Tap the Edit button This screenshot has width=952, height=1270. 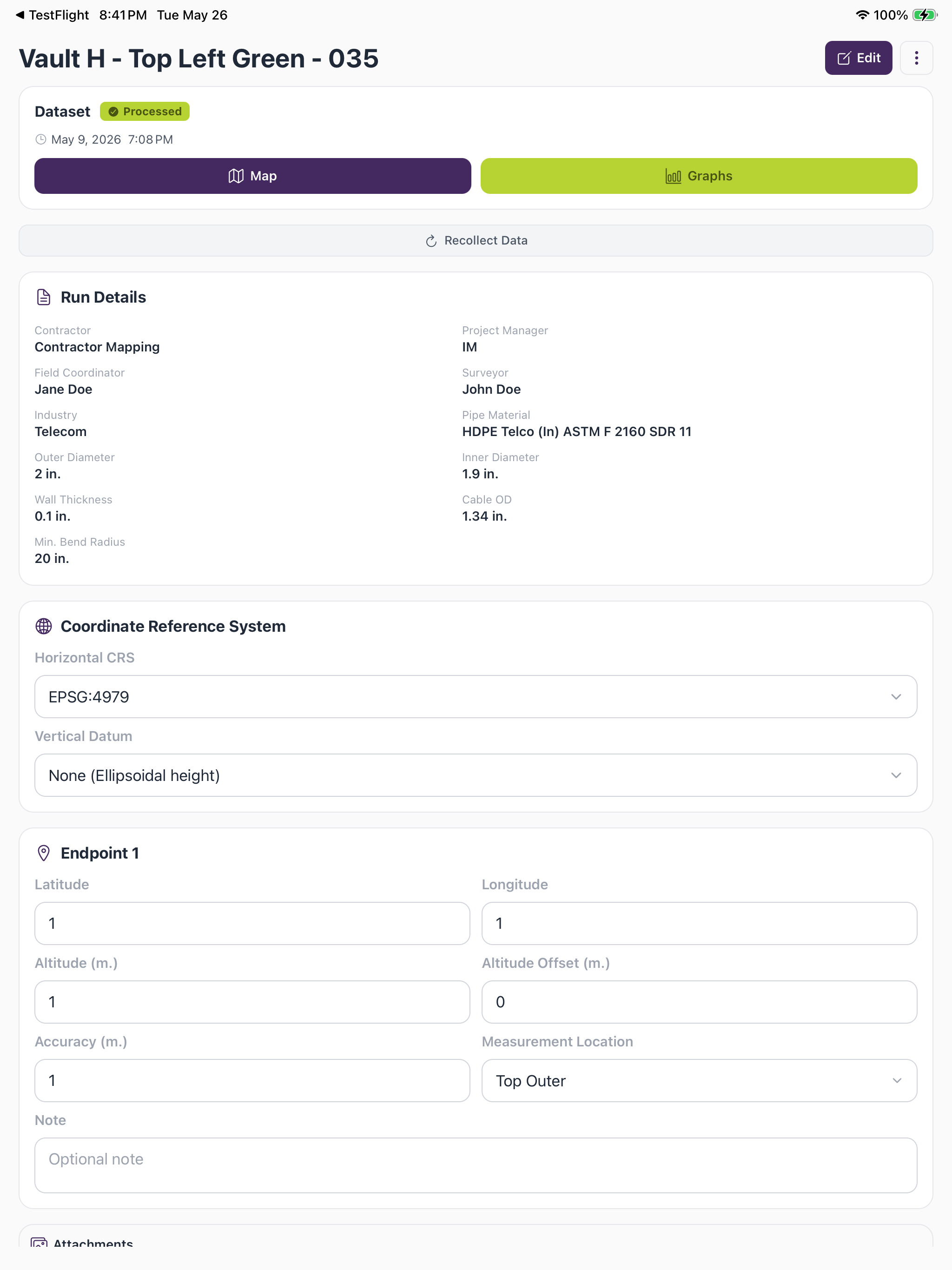(858, 58)
